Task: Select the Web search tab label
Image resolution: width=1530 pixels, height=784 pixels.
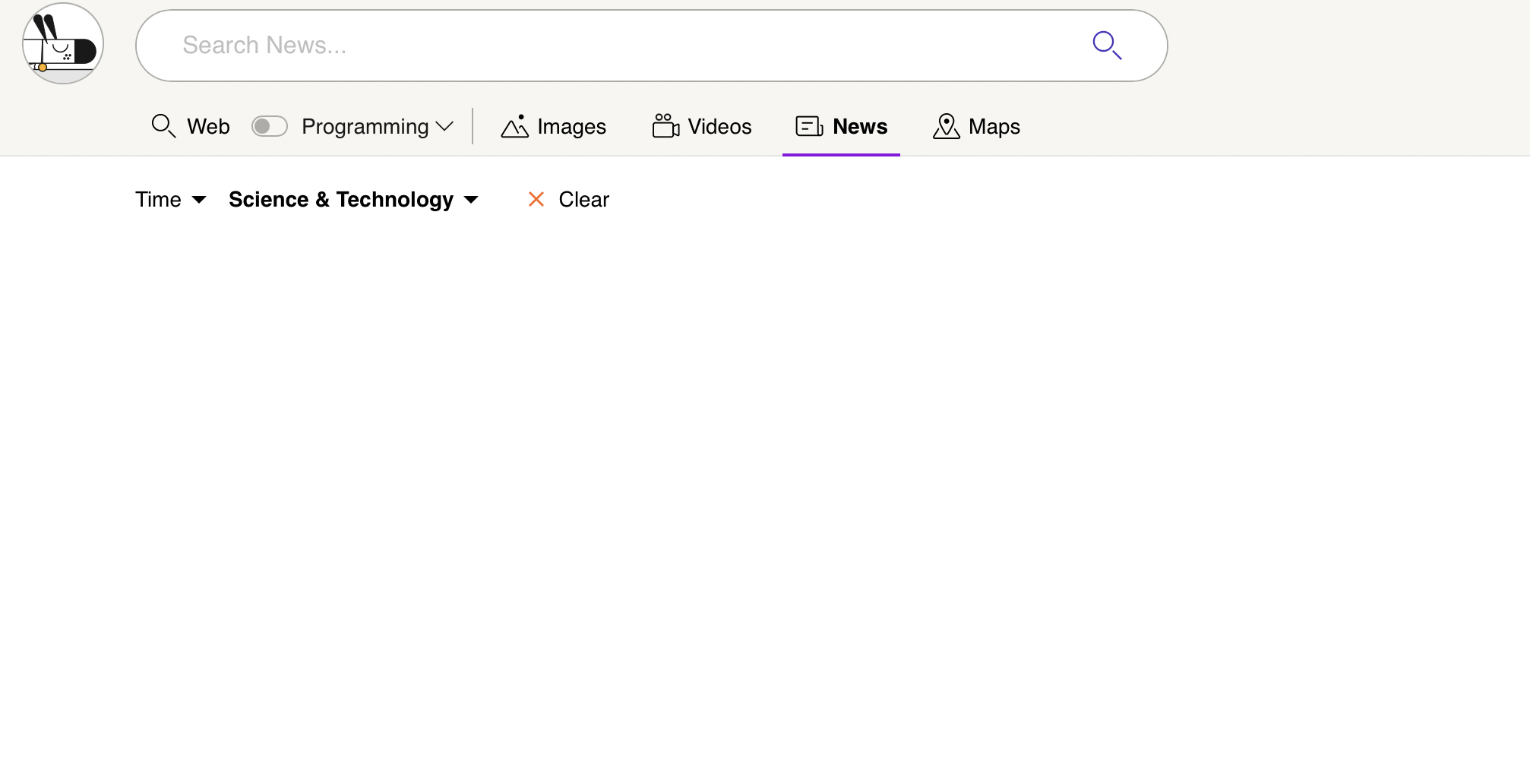Action: (x=208, y=126)
